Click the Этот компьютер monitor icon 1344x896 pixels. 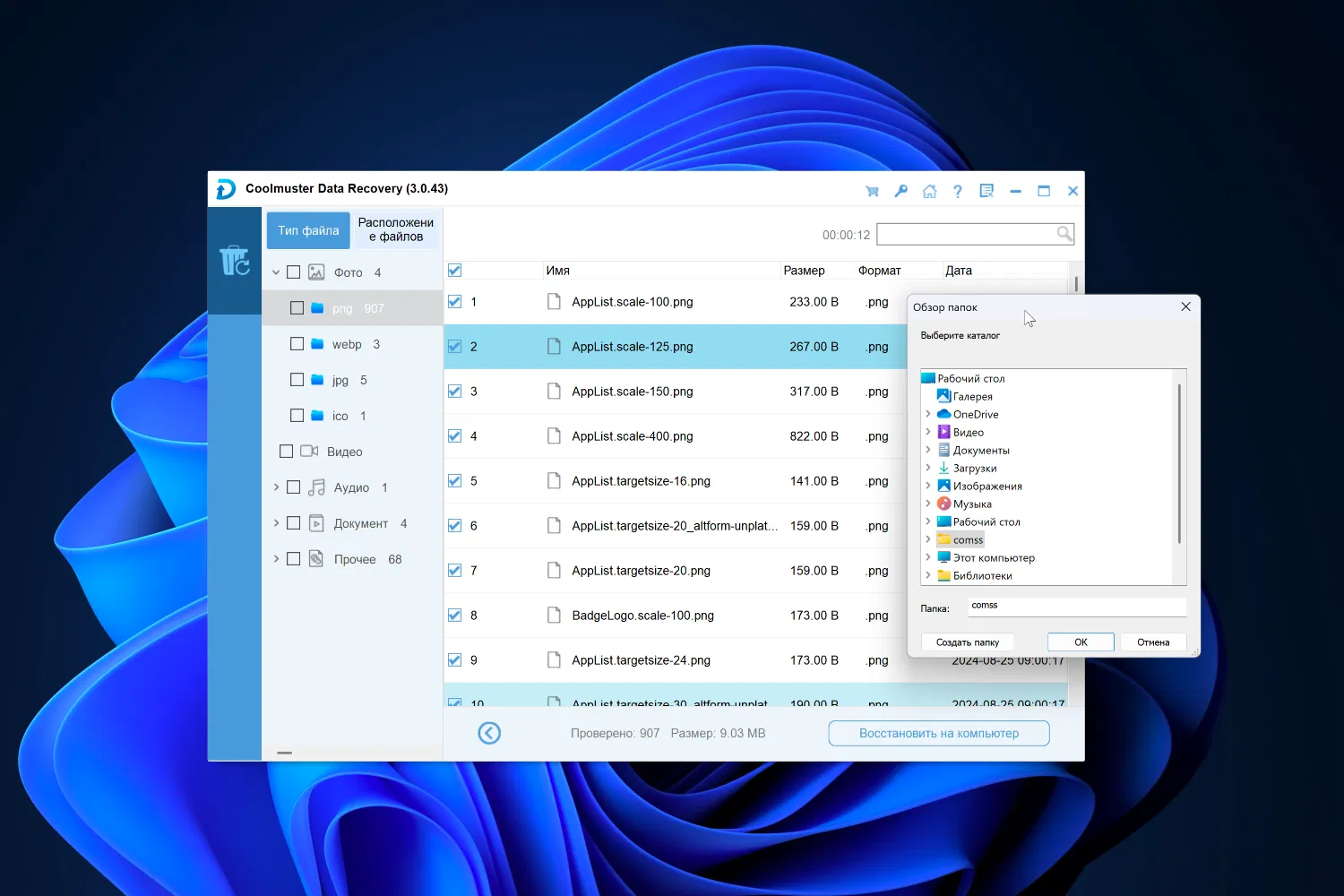pos(943,557)
